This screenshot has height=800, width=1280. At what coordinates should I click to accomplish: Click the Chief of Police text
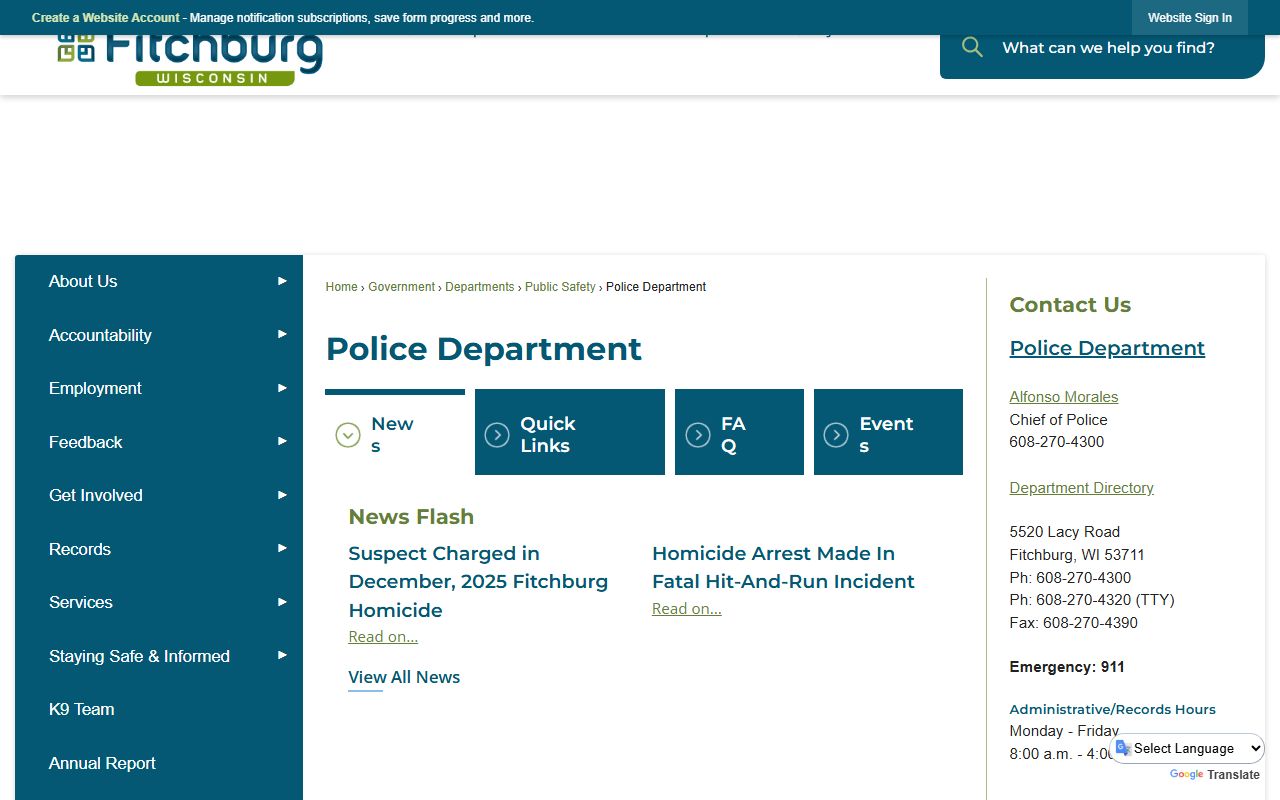click(x=1058, y=420)
